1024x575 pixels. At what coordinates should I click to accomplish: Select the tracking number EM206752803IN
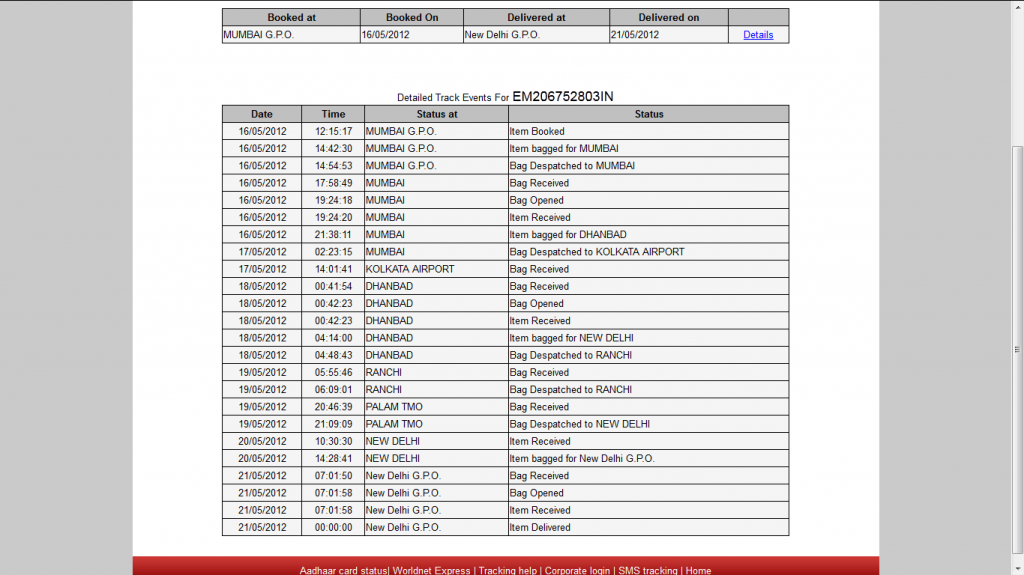coord(562,97)
